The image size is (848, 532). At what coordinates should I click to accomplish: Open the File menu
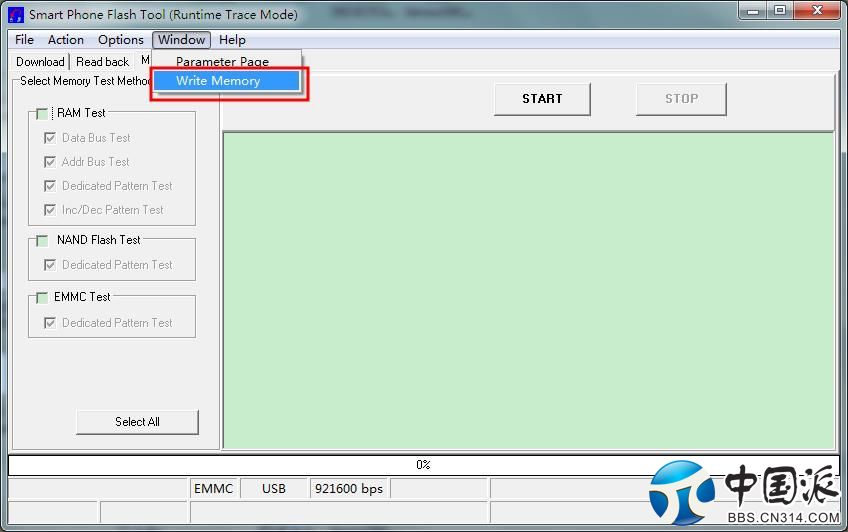[x=24, y=40]
